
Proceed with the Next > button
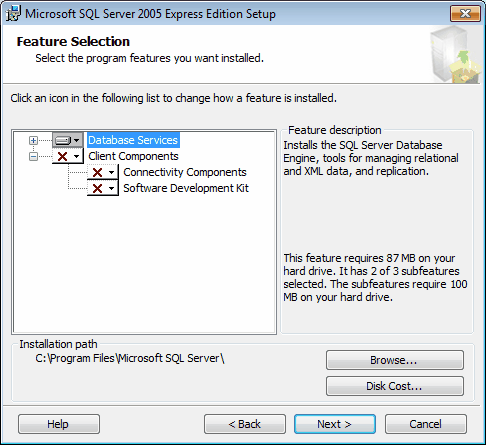(335, 424)
